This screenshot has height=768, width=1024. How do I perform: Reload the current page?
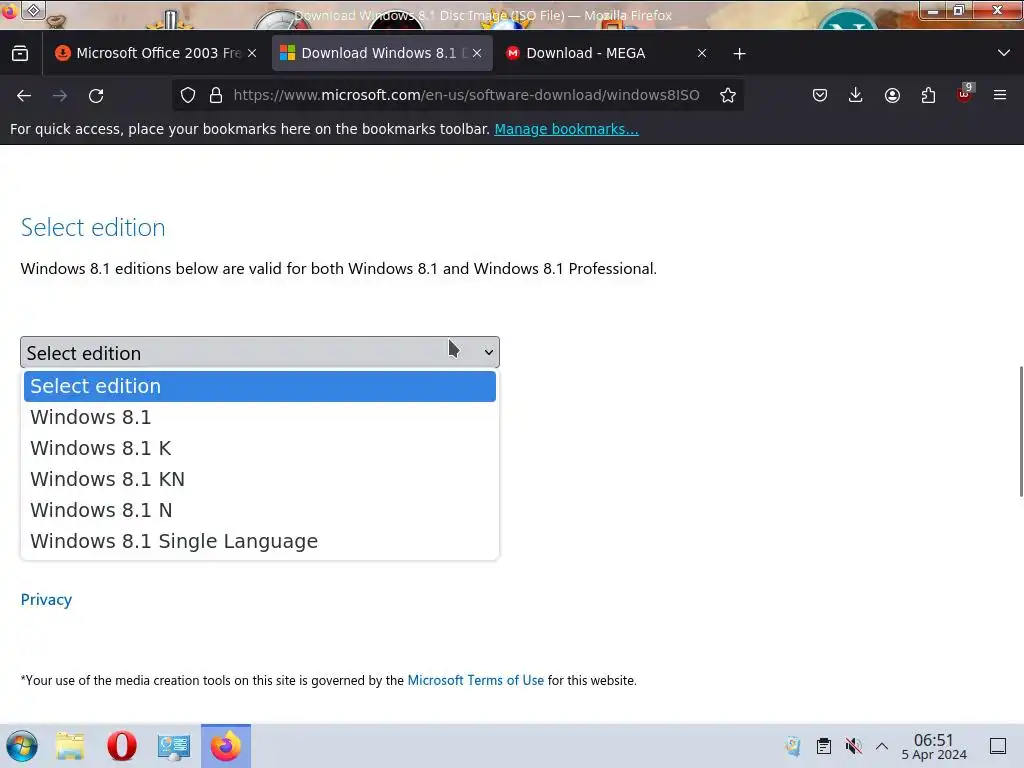click(x=96, y=95)
